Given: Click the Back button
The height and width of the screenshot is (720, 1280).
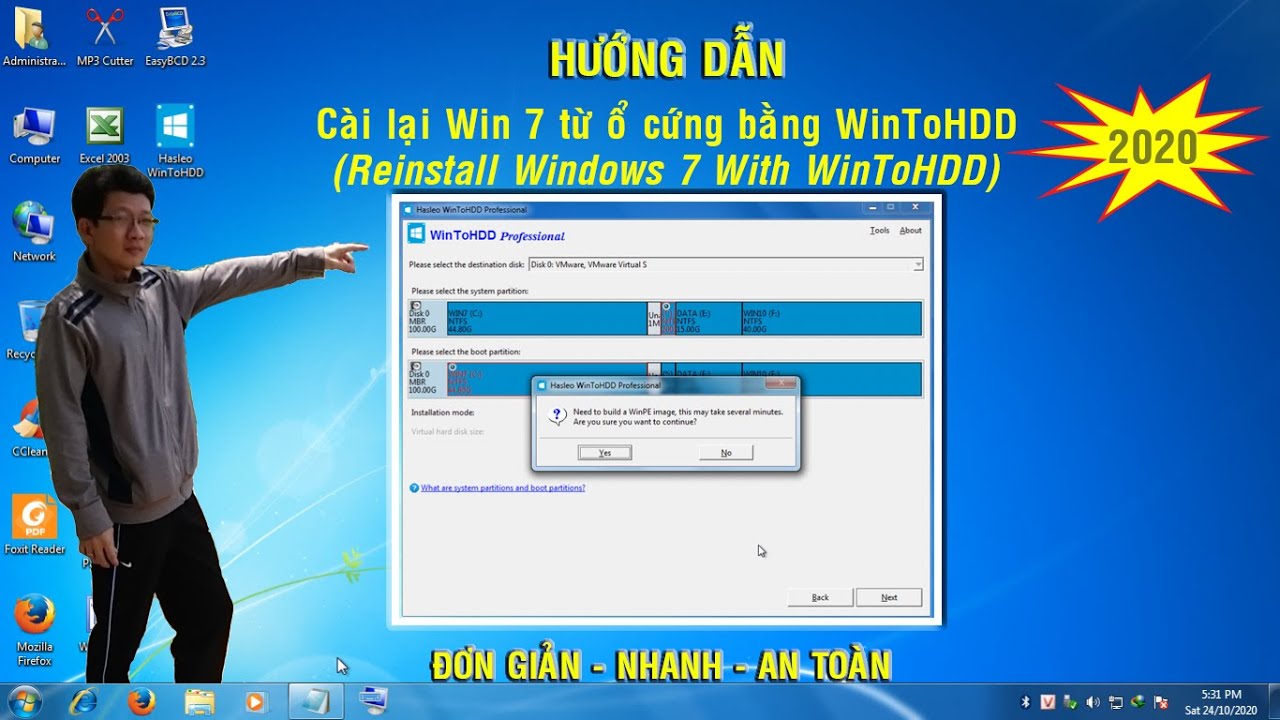Looking at the screenshot, I should [x=820, y=597].
